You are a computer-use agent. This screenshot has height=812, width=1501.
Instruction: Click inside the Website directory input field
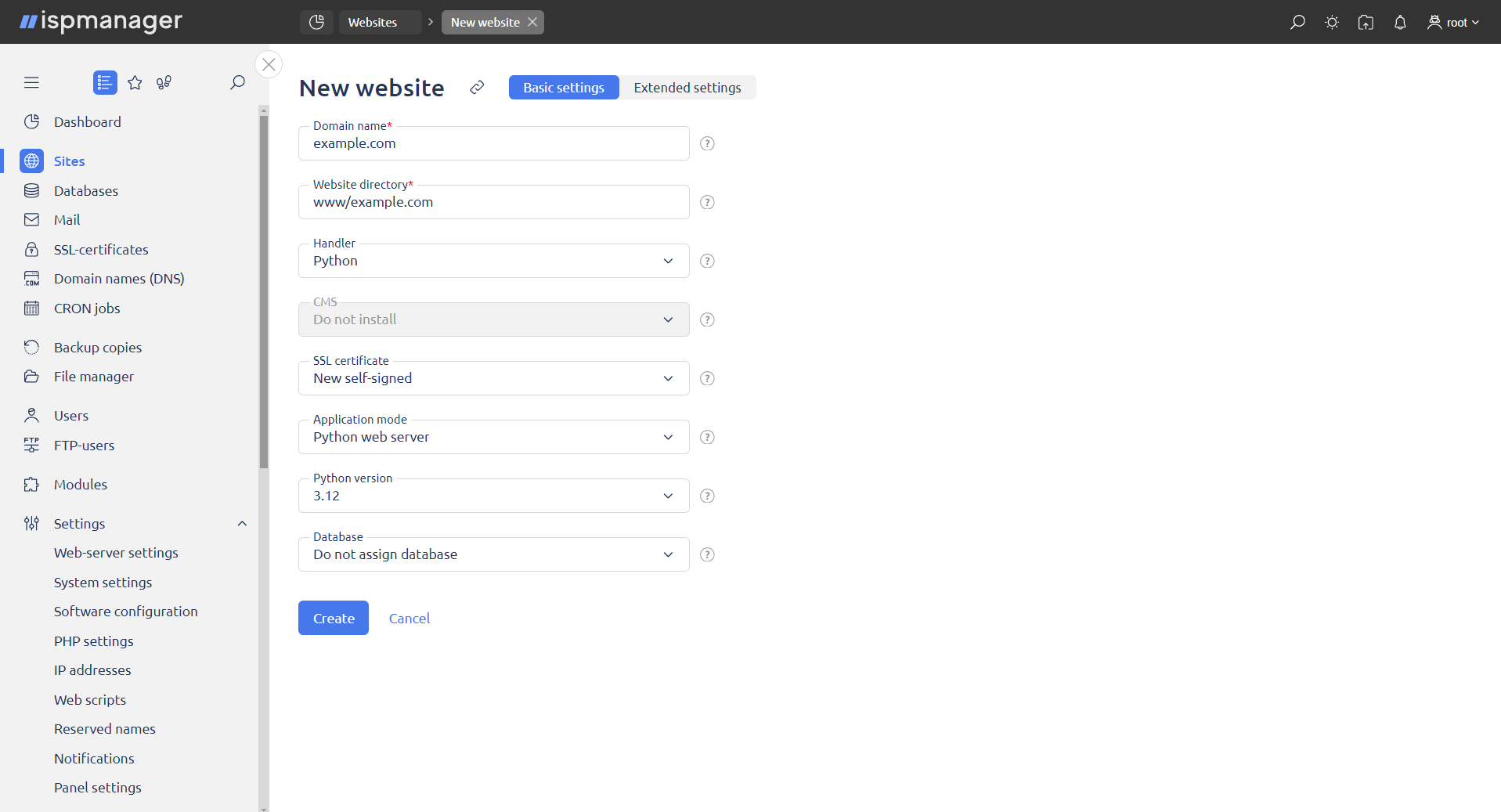(493, 202)
